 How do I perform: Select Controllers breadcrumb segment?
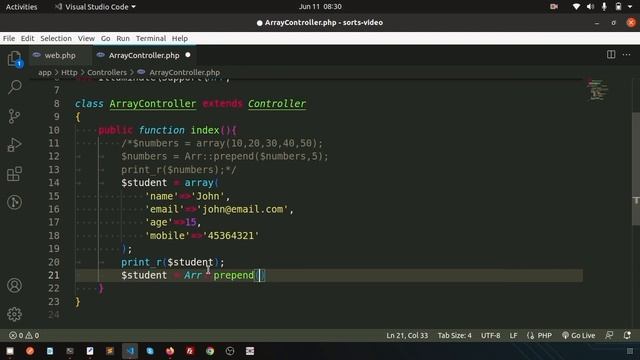107,72
